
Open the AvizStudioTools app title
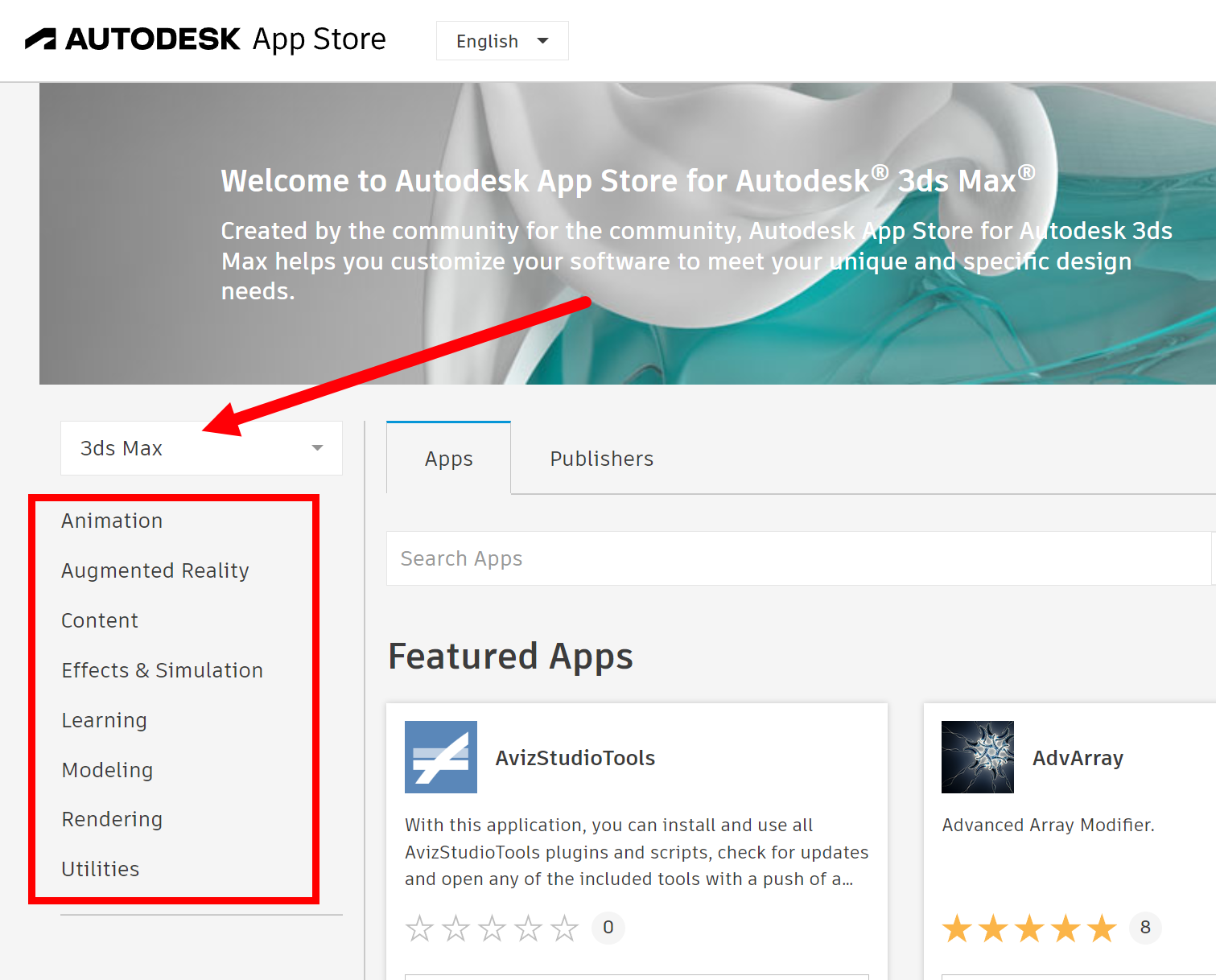[x=575, y=758]
